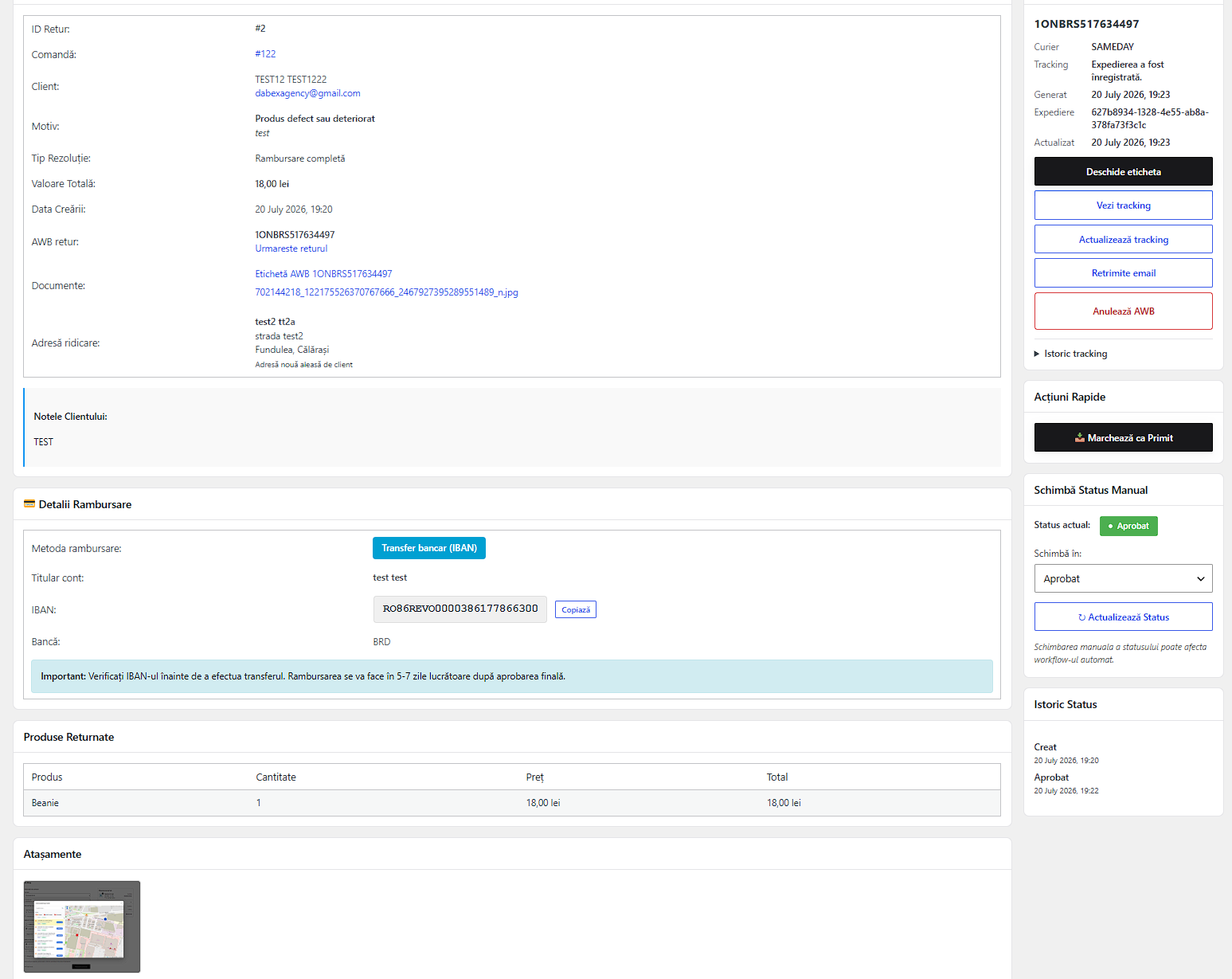This screenshot has height=979, width=1232.
Task: Click the bank name BRD
Action: 381,642
